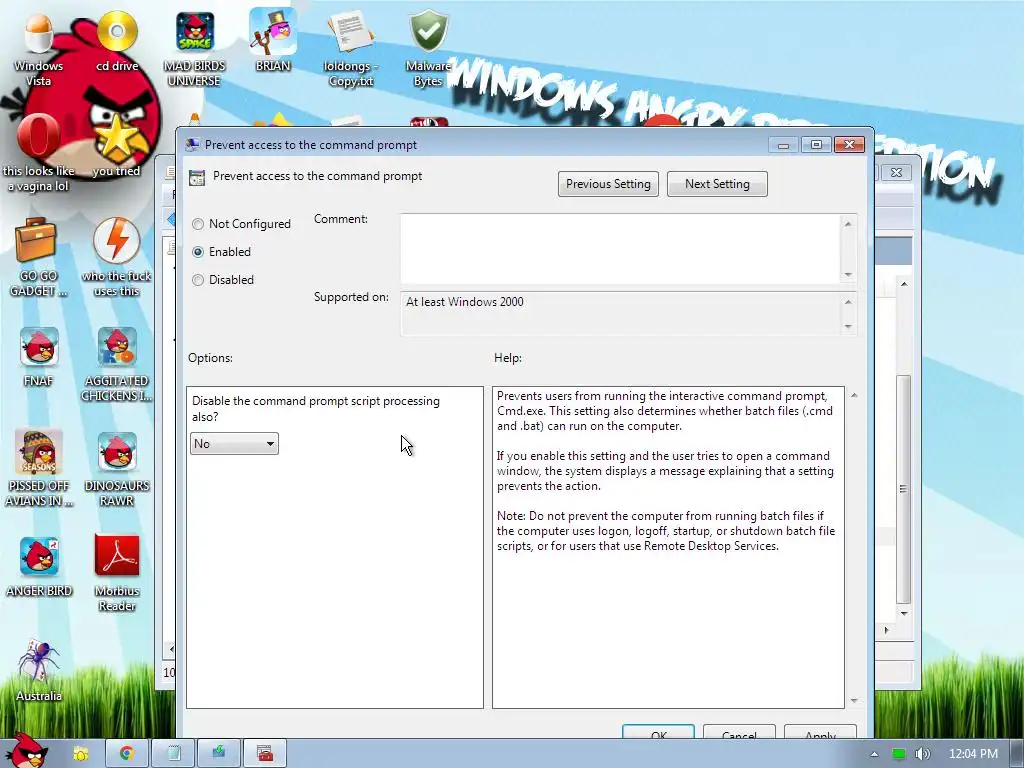Click background window scroll right arrow
The width and height of the screenshot is (1024, 768).
[886, 630]
